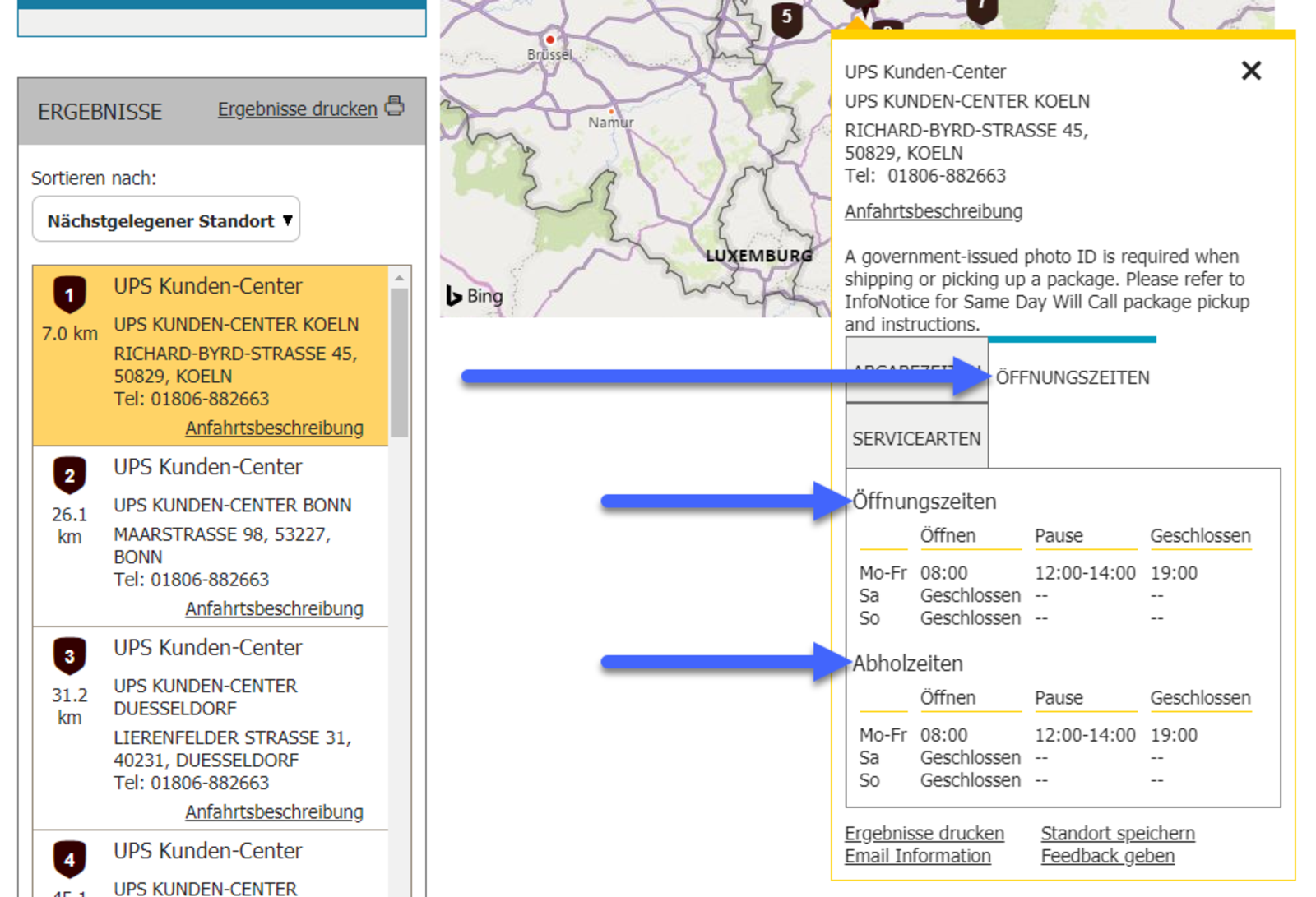Click the results list scrollbar thumb

click(x=399, y=362)
